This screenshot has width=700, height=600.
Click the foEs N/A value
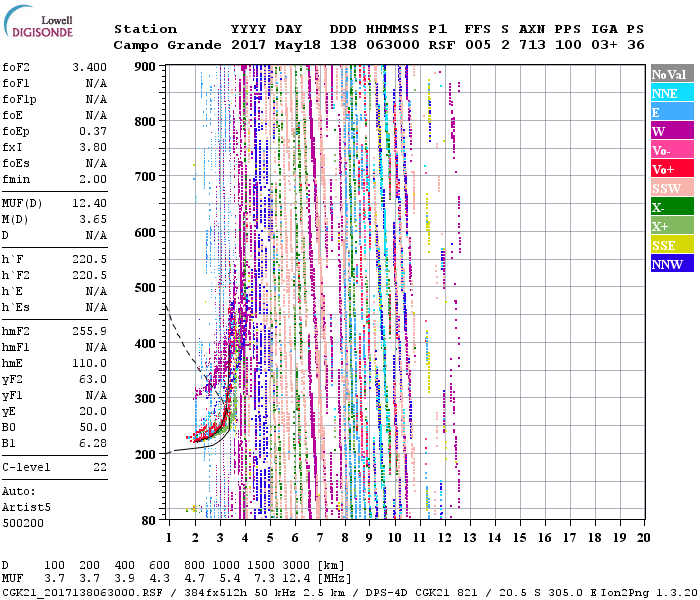click(96, 163)
